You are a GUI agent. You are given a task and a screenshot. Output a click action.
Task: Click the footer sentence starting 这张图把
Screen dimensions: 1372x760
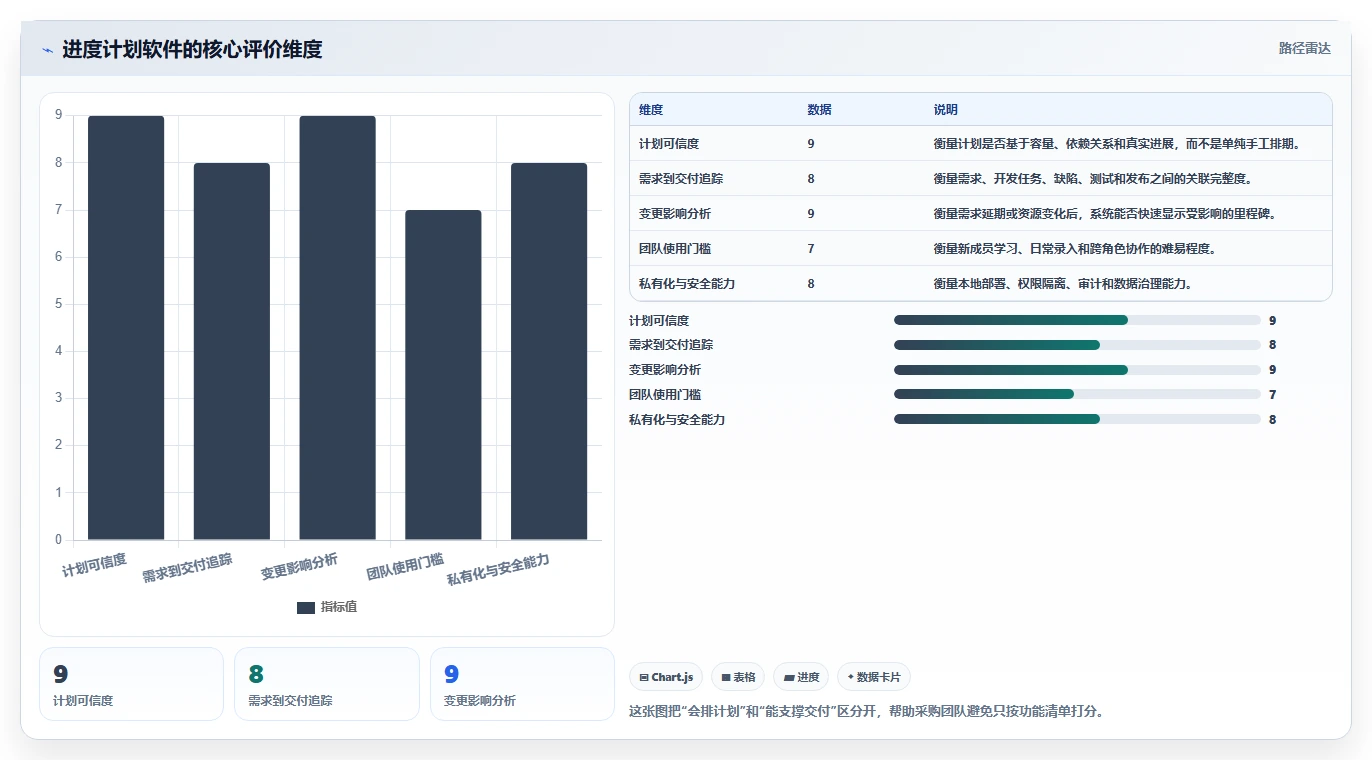[866, 712]
